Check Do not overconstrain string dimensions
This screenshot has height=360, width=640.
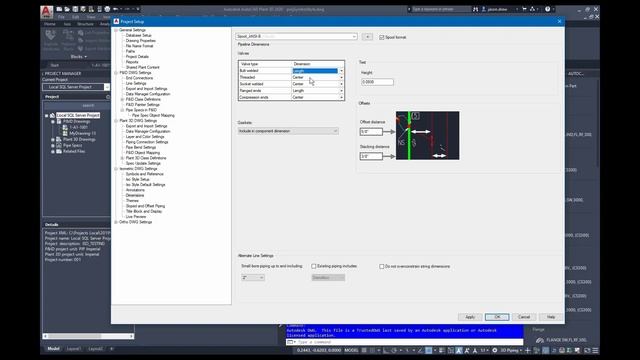point(382,266)
